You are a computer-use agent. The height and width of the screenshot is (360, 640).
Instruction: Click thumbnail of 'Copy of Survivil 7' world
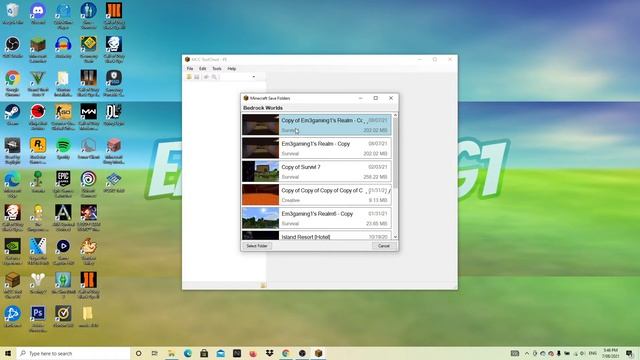click(260, 171)
